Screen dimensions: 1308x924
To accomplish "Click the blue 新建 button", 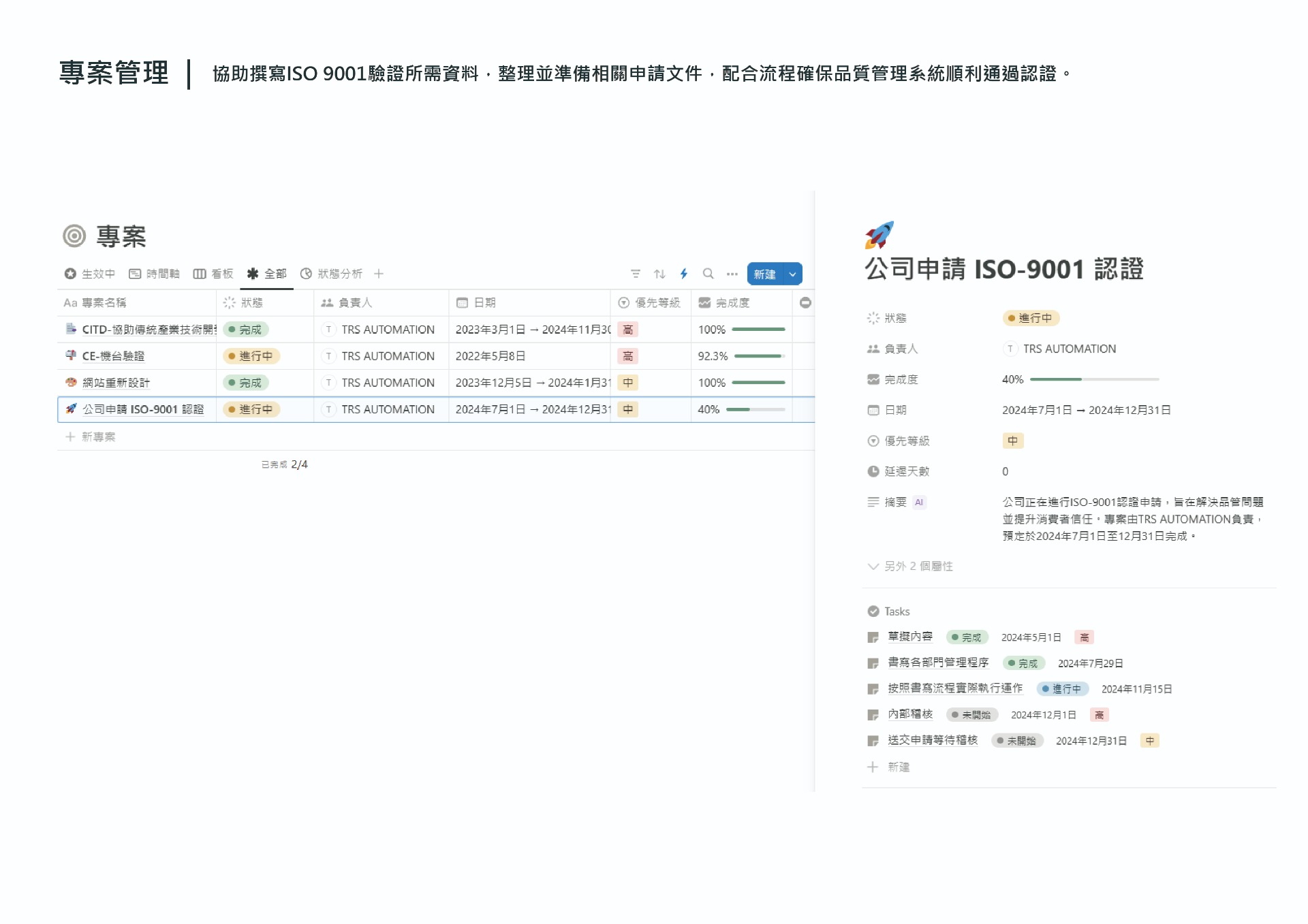I will click(764, 274).
